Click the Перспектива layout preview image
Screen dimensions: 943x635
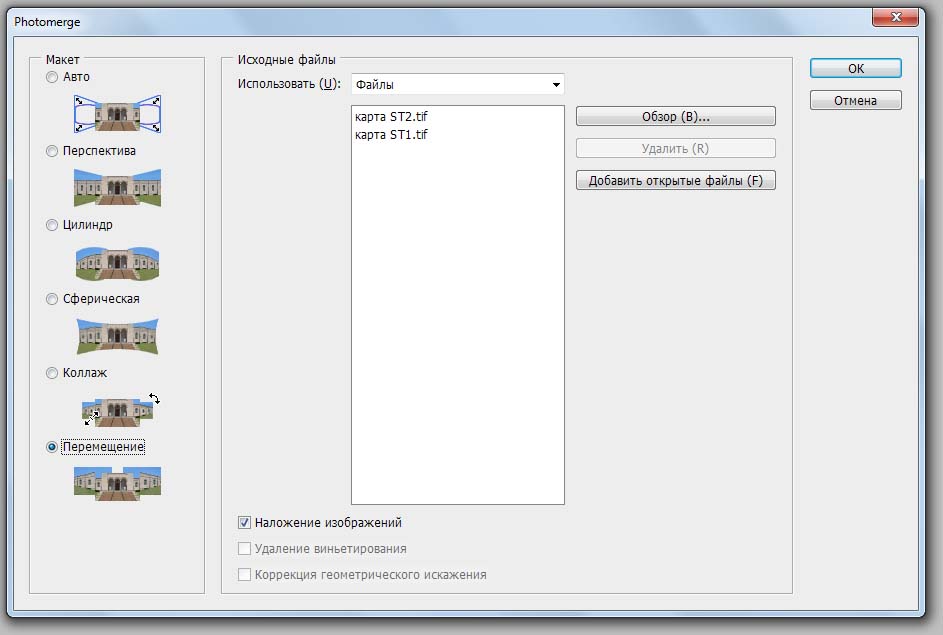(x=117, y=188)
